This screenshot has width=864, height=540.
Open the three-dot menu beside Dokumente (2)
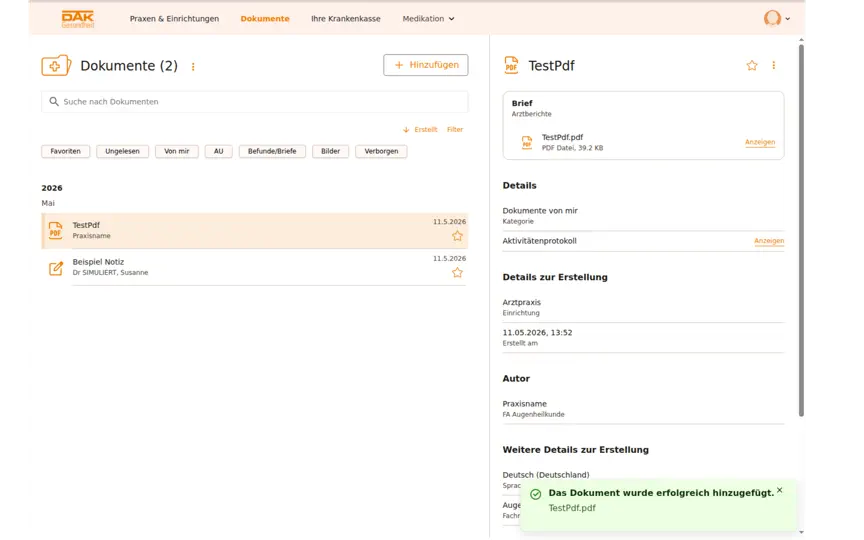[x=193, y=67]
